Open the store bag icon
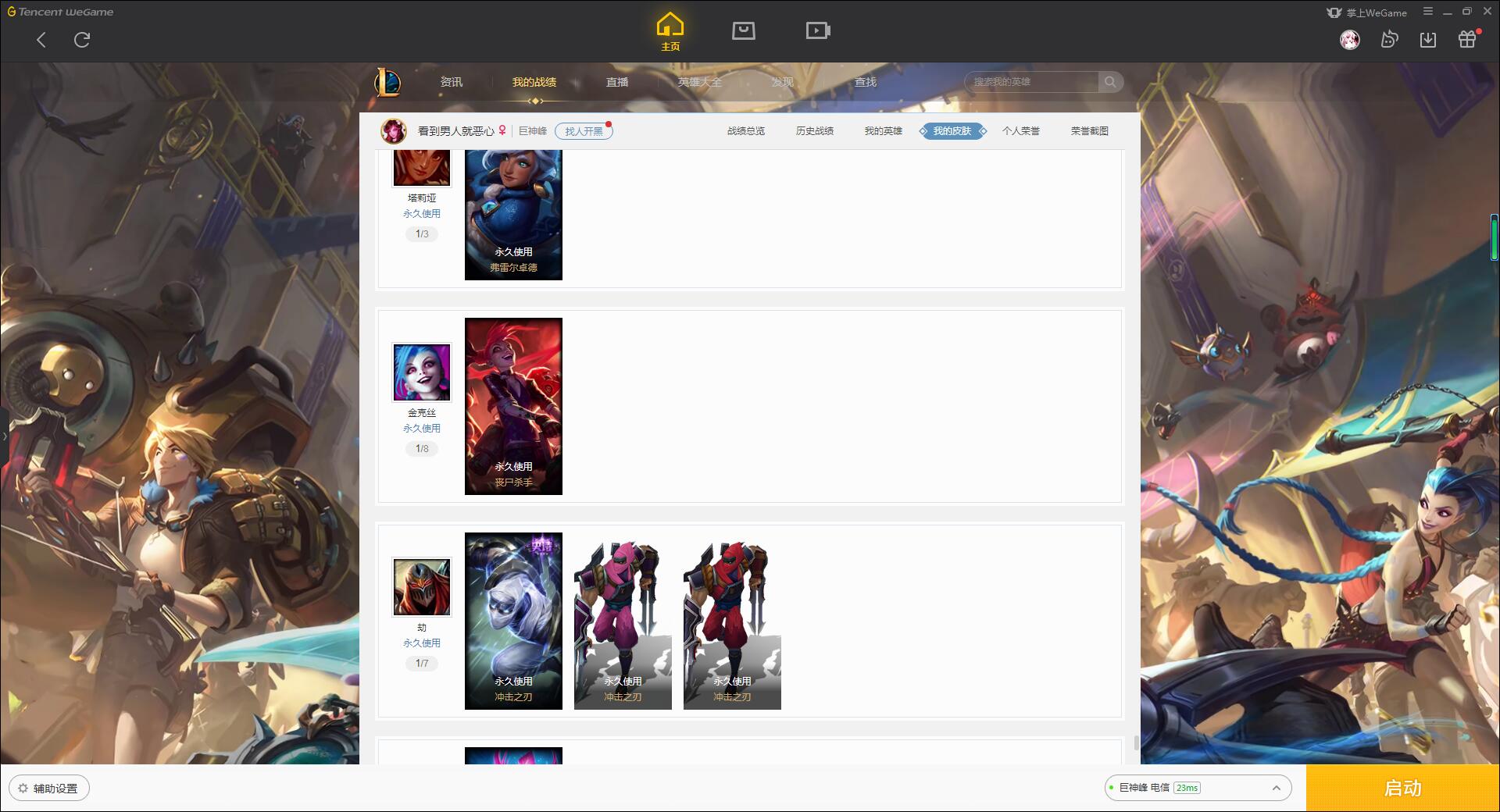The image size is (1500, 812). pyautogui.click(x=744, y=30)
